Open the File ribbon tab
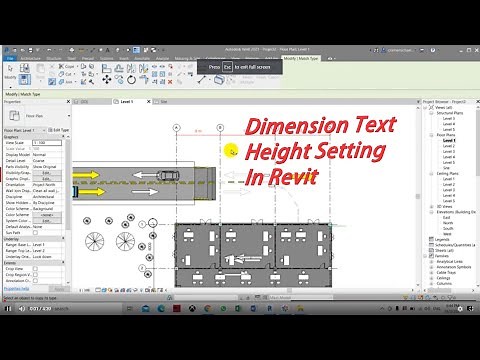This screenshot has width=480, height=360. pos(10,58)
